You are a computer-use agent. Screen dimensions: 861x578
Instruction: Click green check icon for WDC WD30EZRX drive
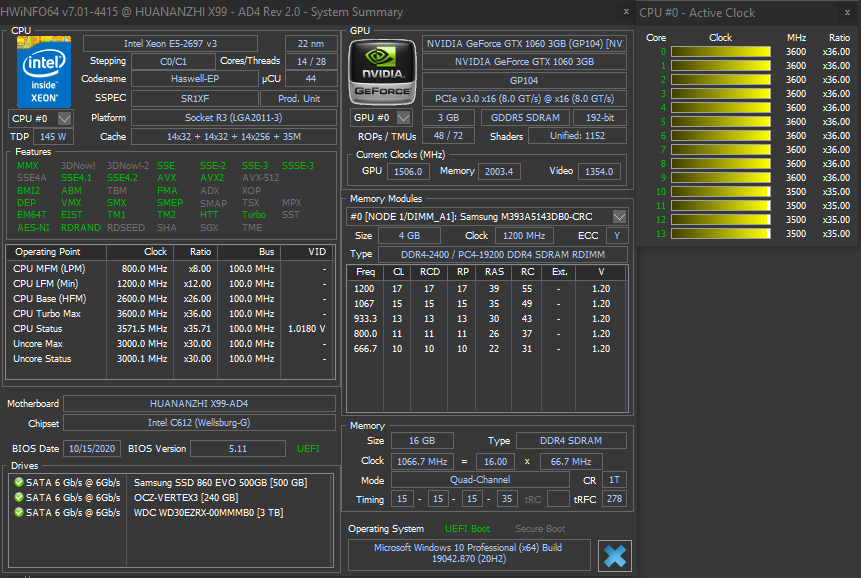pos(19,512)
